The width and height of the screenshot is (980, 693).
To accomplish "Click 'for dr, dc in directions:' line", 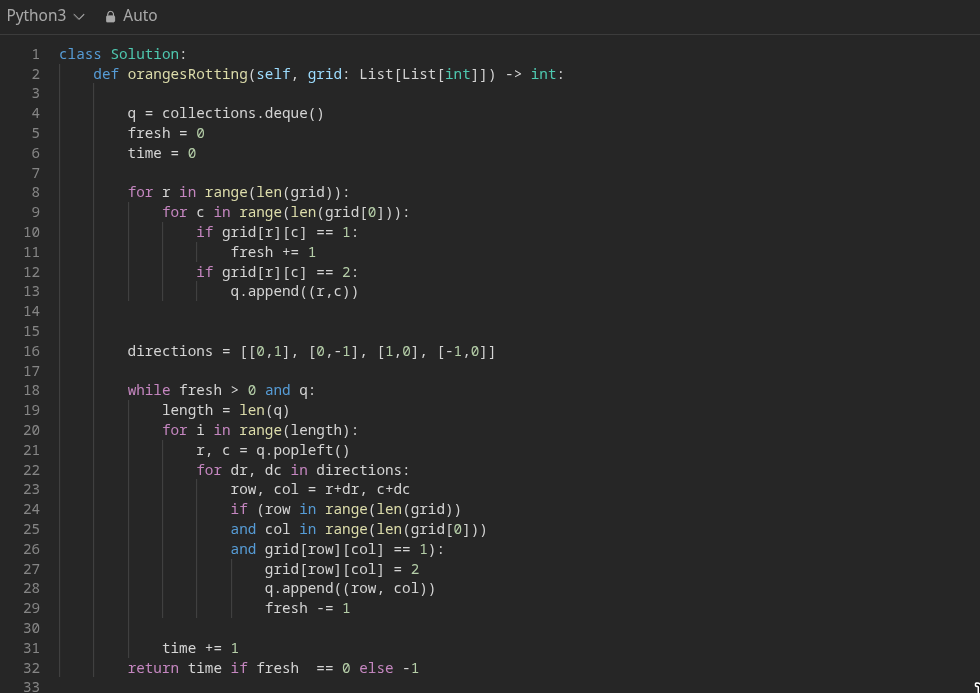I will pyautogui.click(x=302, y=471).
